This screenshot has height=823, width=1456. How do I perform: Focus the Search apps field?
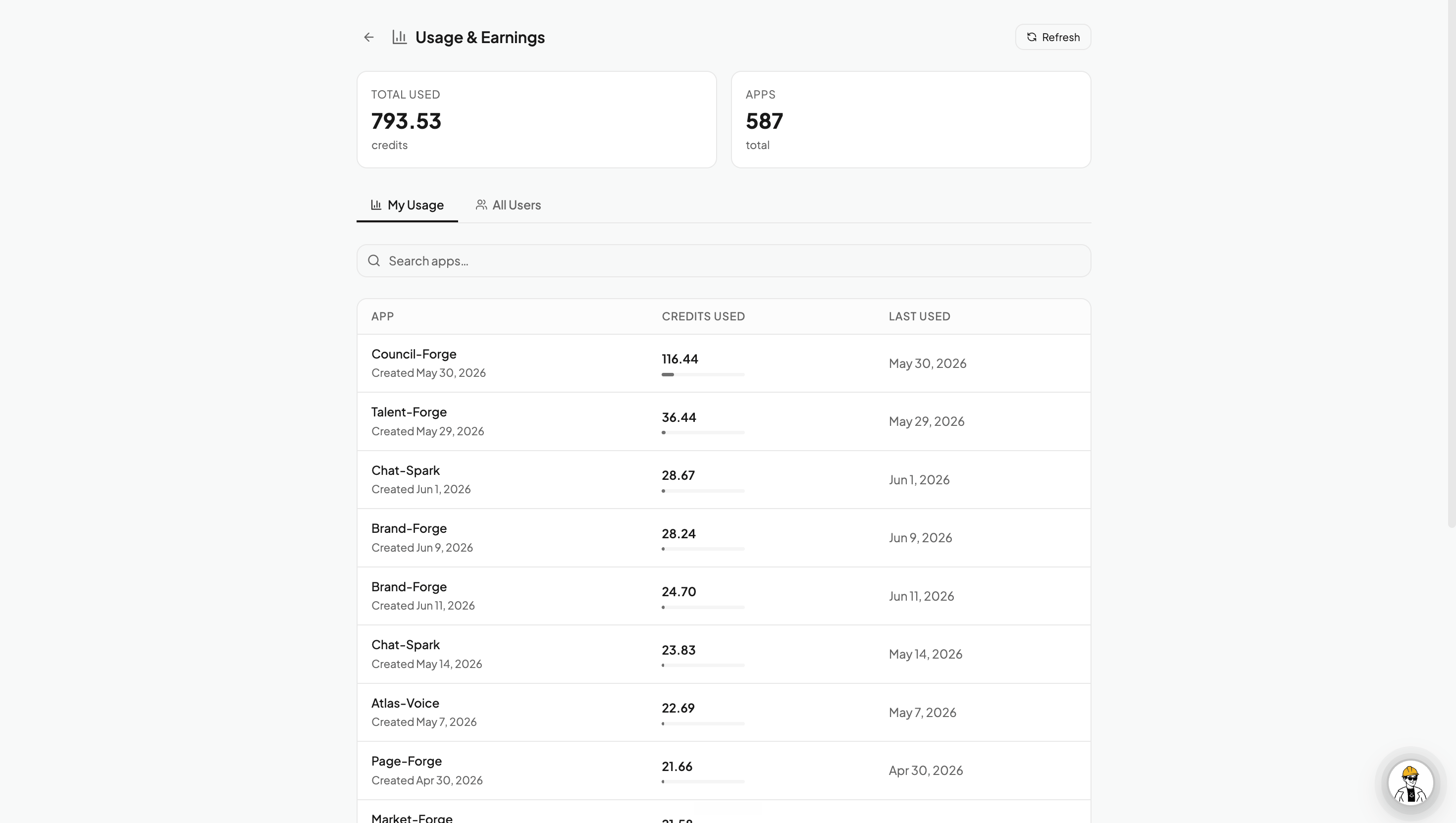(x=724, y=260)
